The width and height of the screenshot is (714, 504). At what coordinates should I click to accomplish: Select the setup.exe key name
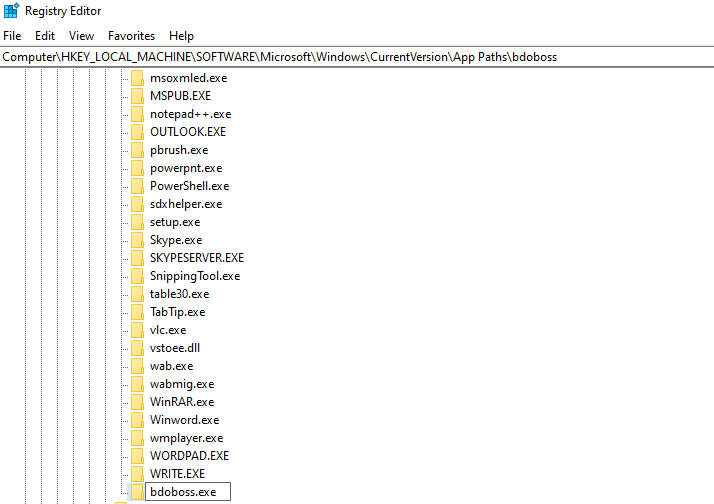(175, 222)
